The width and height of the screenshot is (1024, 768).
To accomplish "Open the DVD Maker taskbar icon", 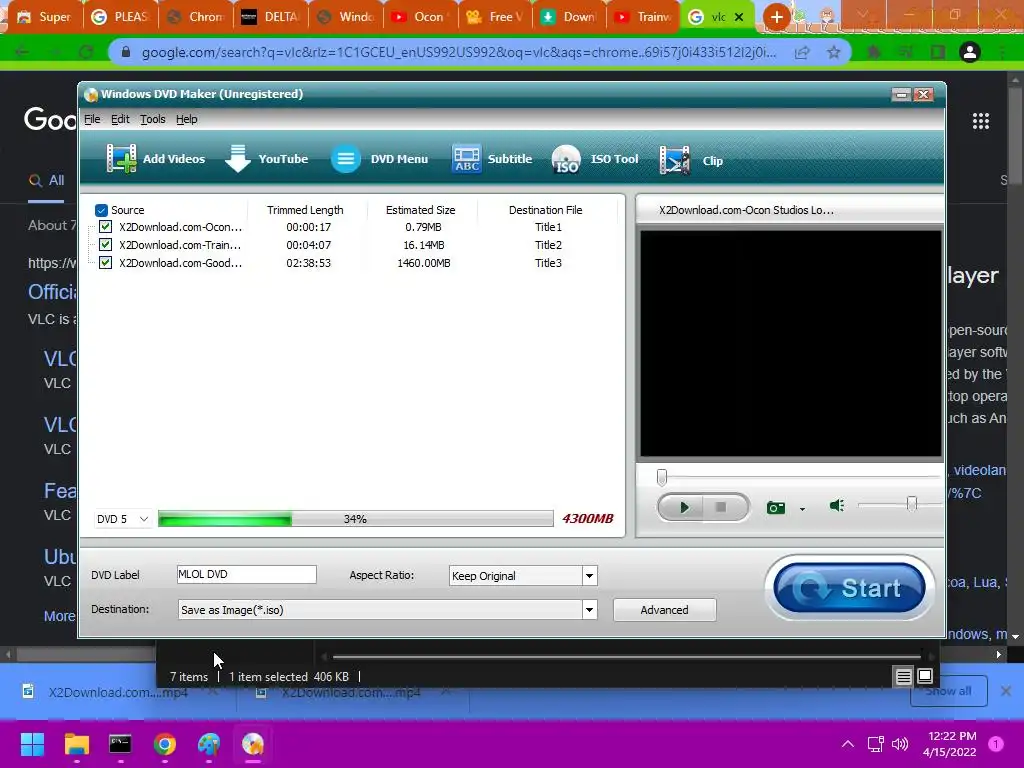I will coord(253,744).
